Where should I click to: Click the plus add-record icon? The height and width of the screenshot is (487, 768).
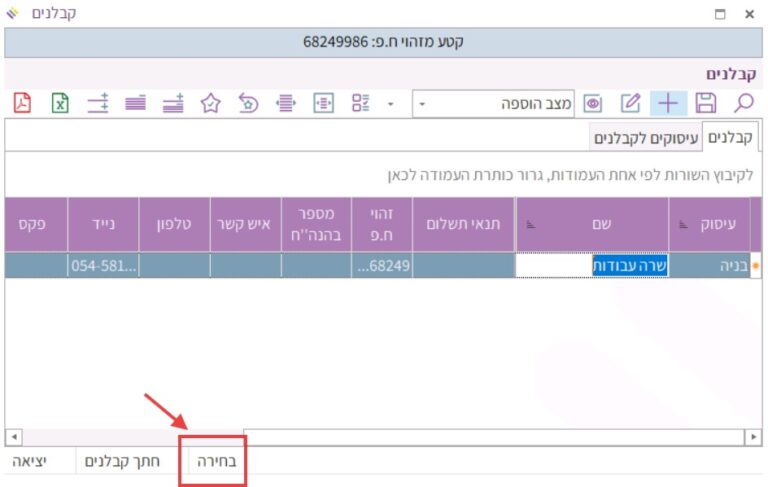click(667, 103)
